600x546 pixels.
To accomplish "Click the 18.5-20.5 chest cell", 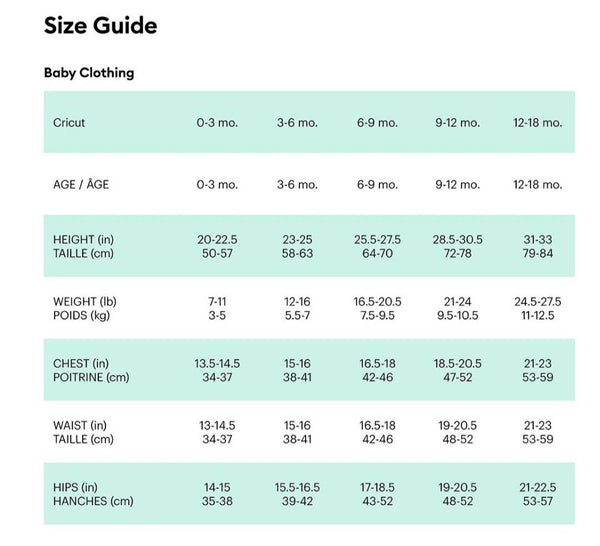I will coord(457,364).
